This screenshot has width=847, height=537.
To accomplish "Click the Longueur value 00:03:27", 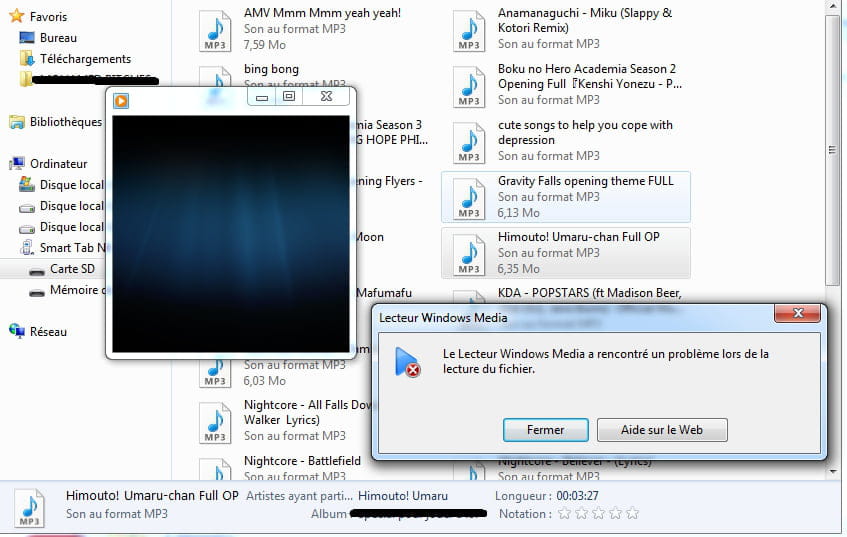I will click(x=577, y=496).
